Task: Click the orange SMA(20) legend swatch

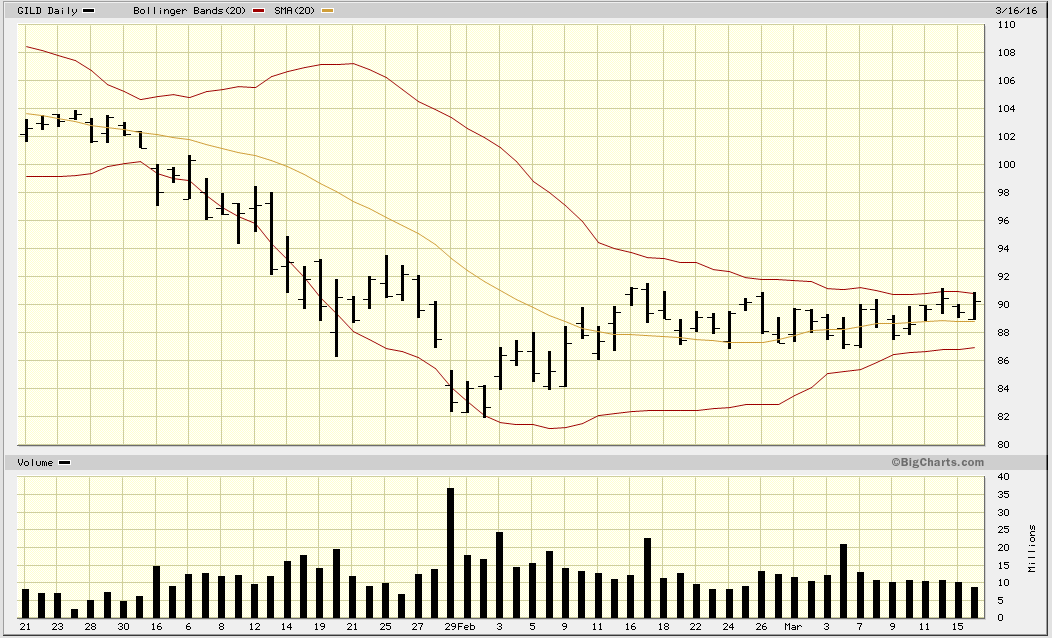Action: tap(327, 11)
